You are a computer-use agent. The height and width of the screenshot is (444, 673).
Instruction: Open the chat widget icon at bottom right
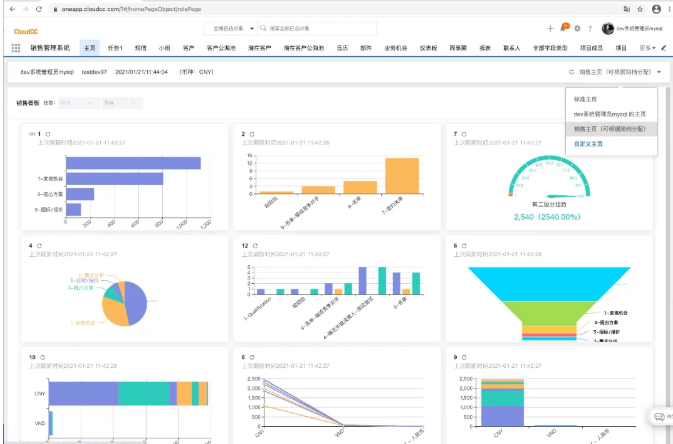[x=658, y=416]
